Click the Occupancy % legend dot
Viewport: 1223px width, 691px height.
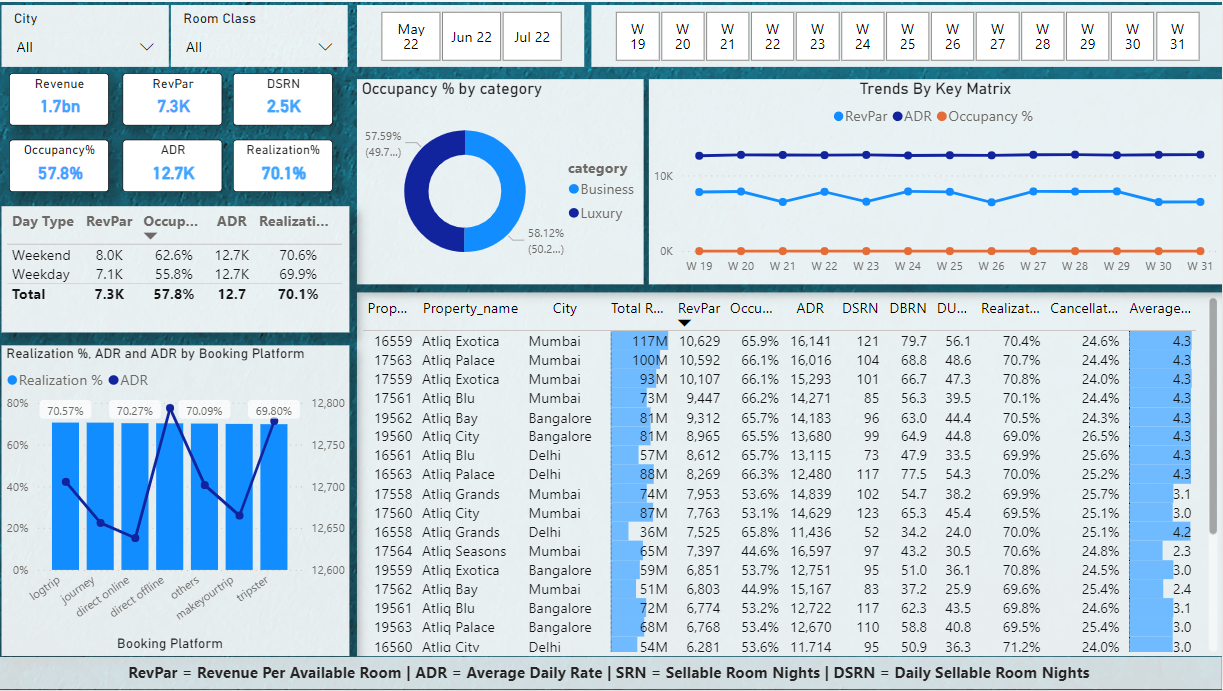coord(942,117)
